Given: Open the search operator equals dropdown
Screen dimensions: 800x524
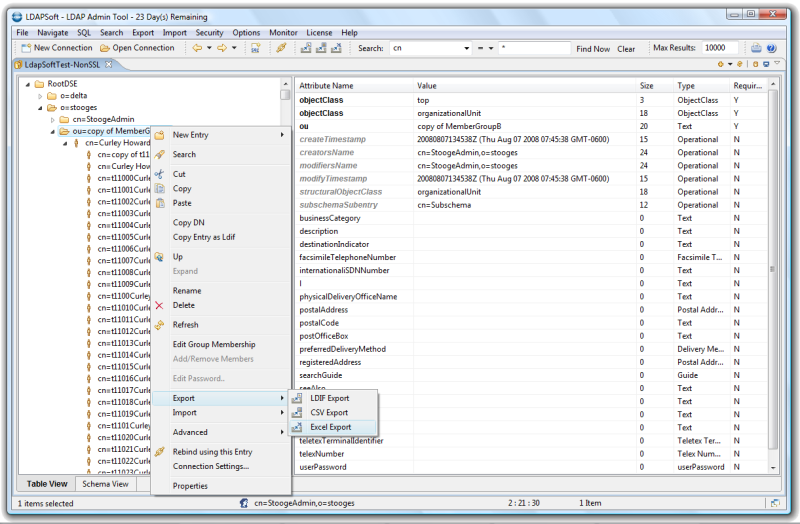Looking at the screenshot, I should [491, 48].
